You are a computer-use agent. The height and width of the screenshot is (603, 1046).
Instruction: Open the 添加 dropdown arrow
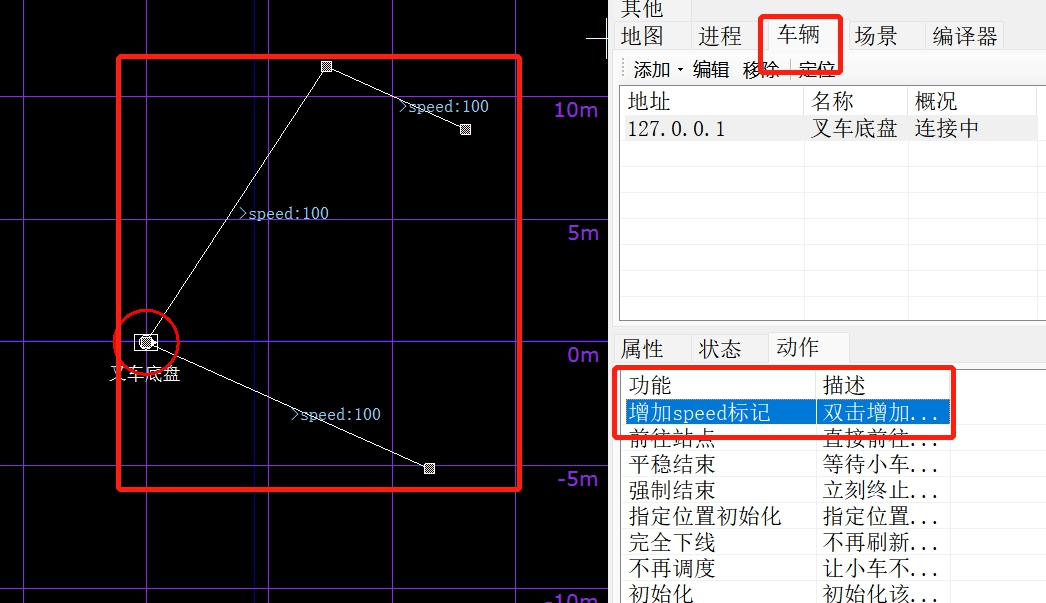pyautogui.click(x=680, y=70)
